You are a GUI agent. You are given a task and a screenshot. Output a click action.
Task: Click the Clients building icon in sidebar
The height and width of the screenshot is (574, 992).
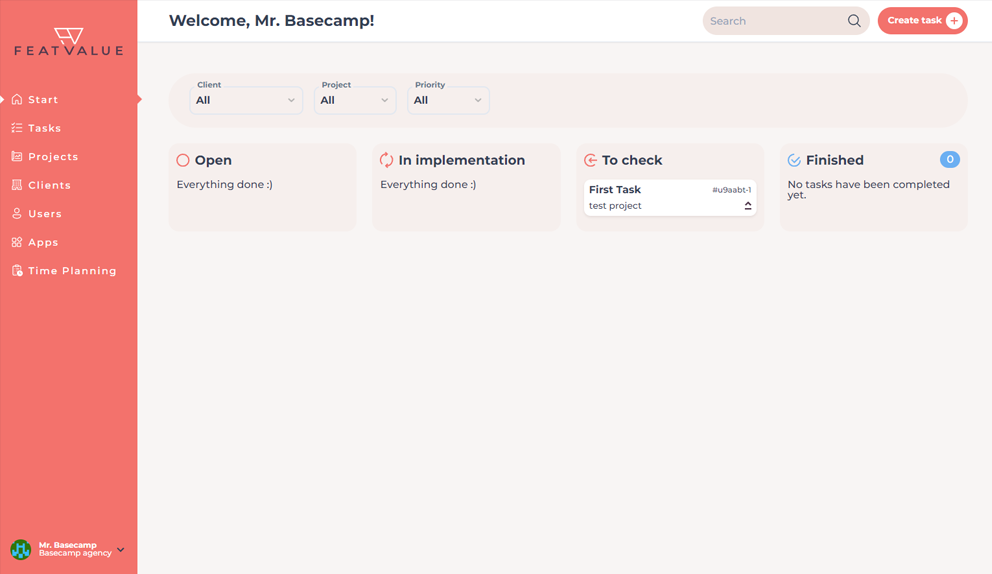pos(17,185)
